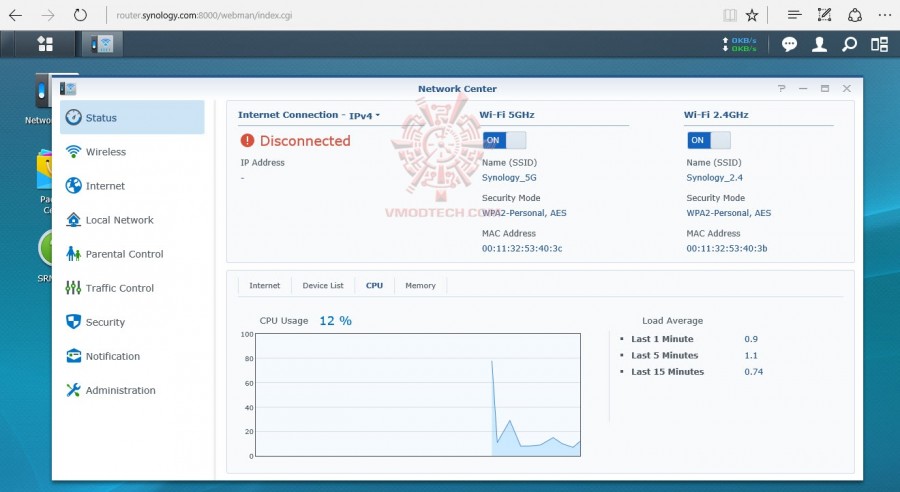Toggle the Wi-Fi 2.4GHz ON switch
This screenshot has height=492, width=900.
coord(709,140)
